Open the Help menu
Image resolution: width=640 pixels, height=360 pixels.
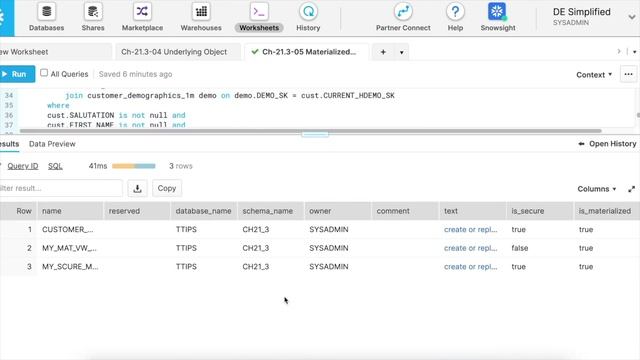(455, 17)
